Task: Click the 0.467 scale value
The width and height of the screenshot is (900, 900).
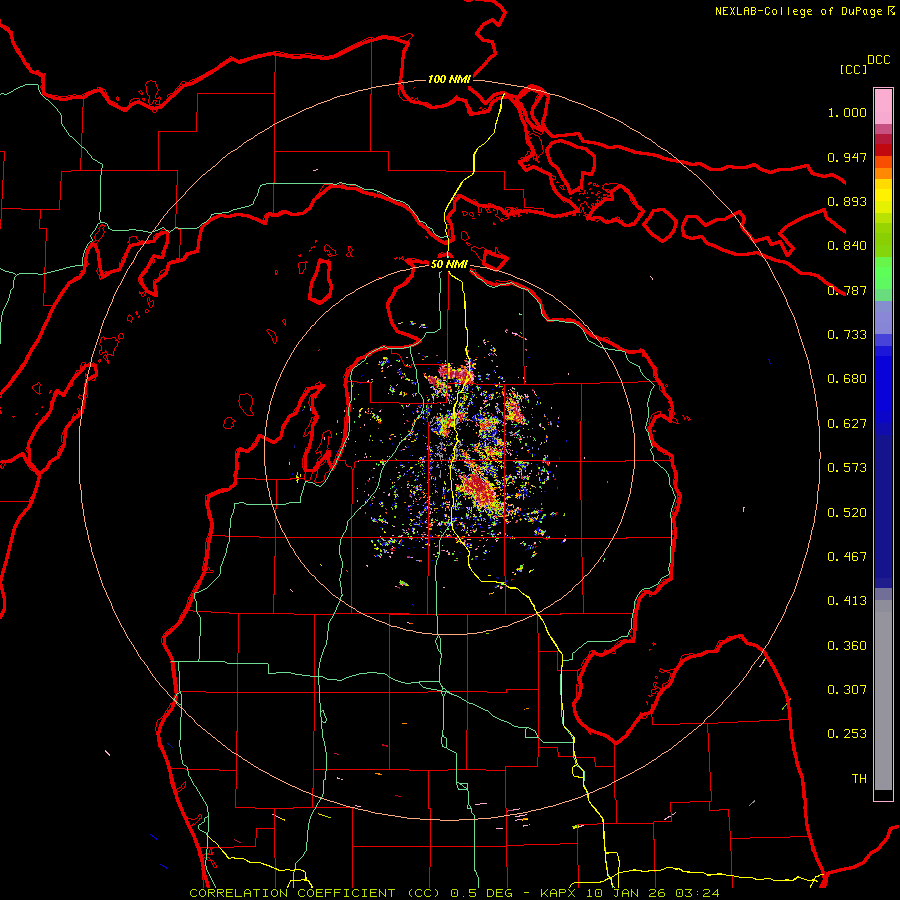Action: coord(847,557)
